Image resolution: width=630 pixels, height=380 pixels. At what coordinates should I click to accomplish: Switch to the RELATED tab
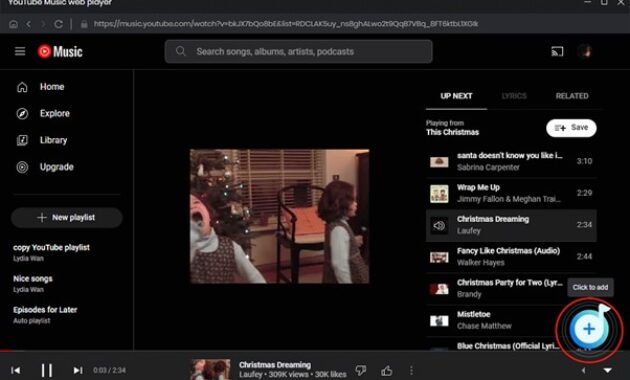[572, 96]
